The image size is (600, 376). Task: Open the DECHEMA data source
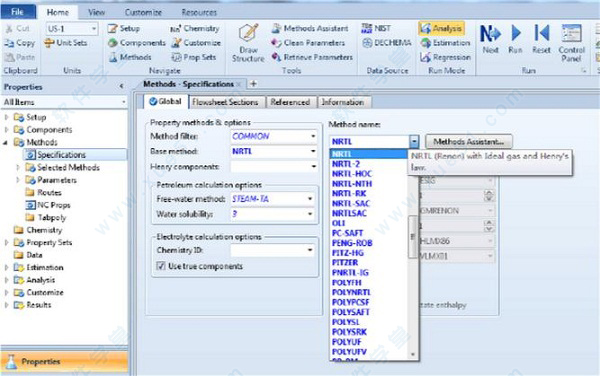coord(386,43)
